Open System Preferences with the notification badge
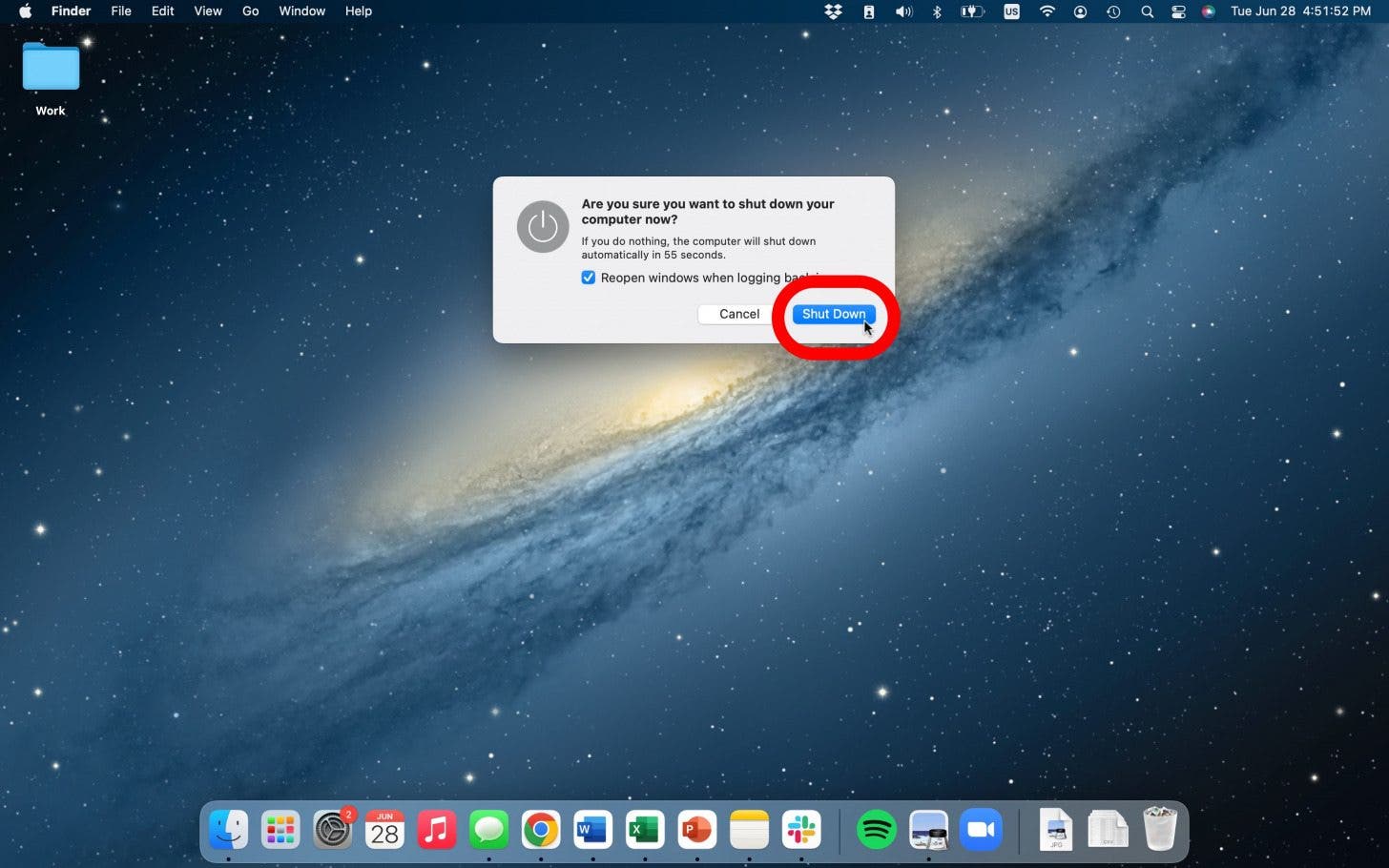Viewport: 1389px width, 868px height. (332, 829)
